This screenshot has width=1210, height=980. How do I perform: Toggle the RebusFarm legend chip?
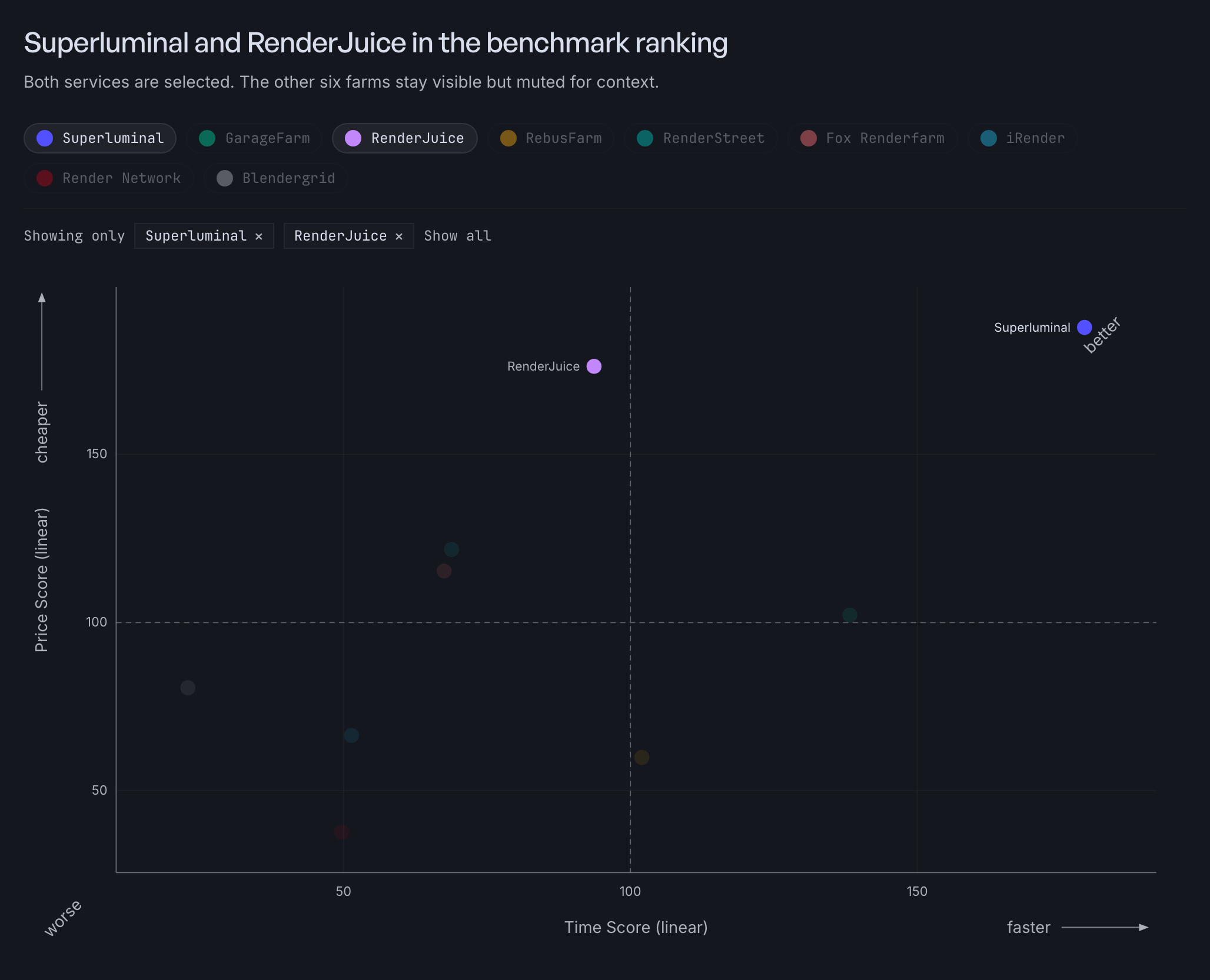coord(551,138)
